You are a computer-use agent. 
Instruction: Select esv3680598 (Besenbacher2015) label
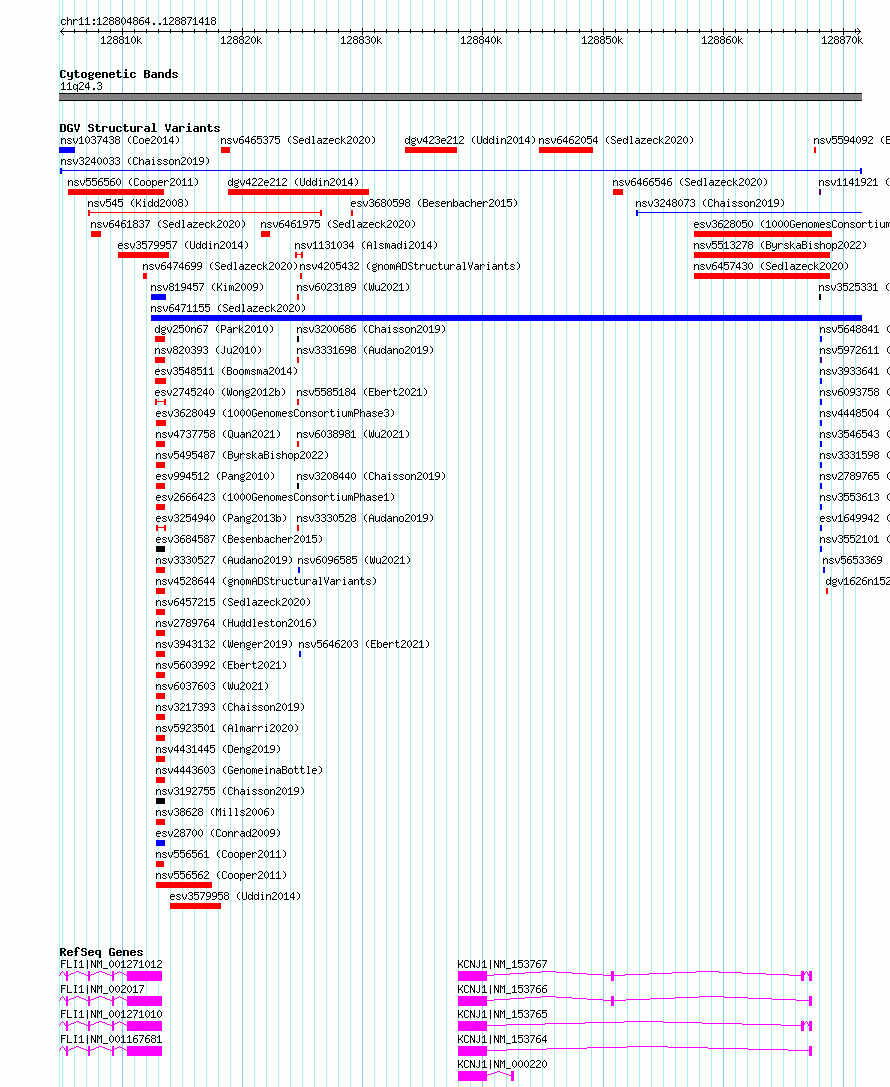pos(434,203)
